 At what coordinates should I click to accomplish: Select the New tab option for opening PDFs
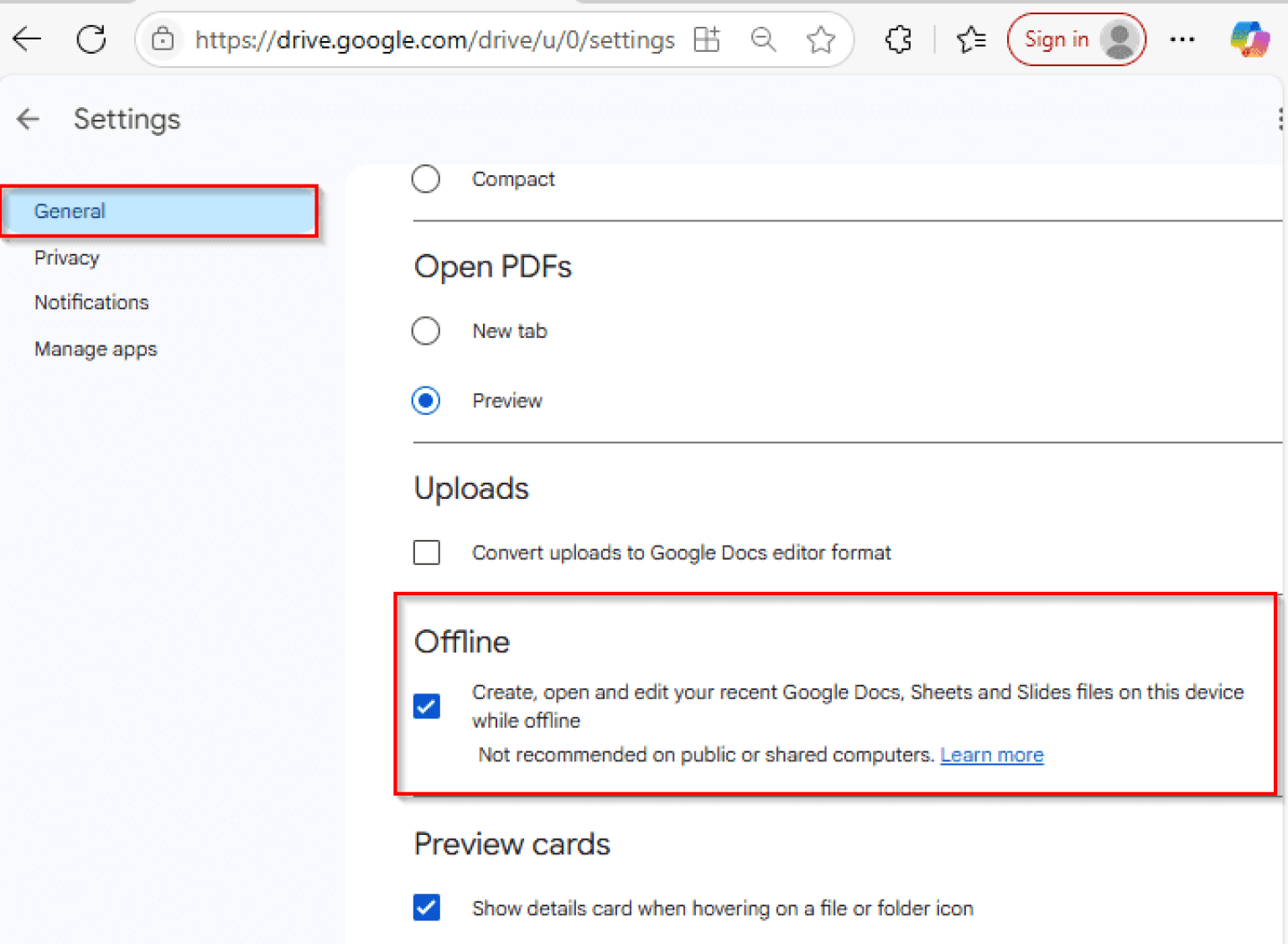(x=426, y=330)
